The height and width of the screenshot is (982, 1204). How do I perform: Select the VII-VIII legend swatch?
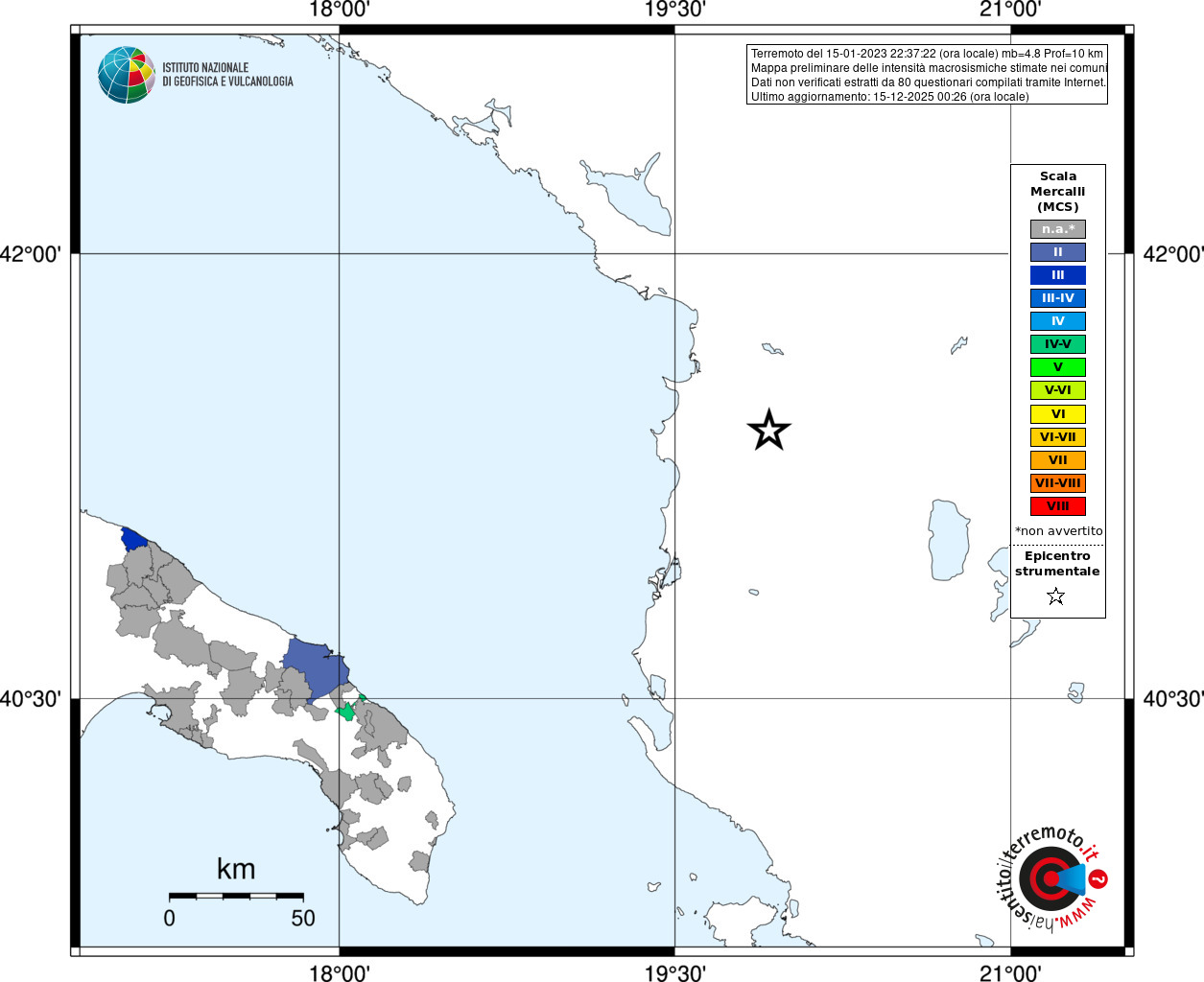(x=1058, y=483)
